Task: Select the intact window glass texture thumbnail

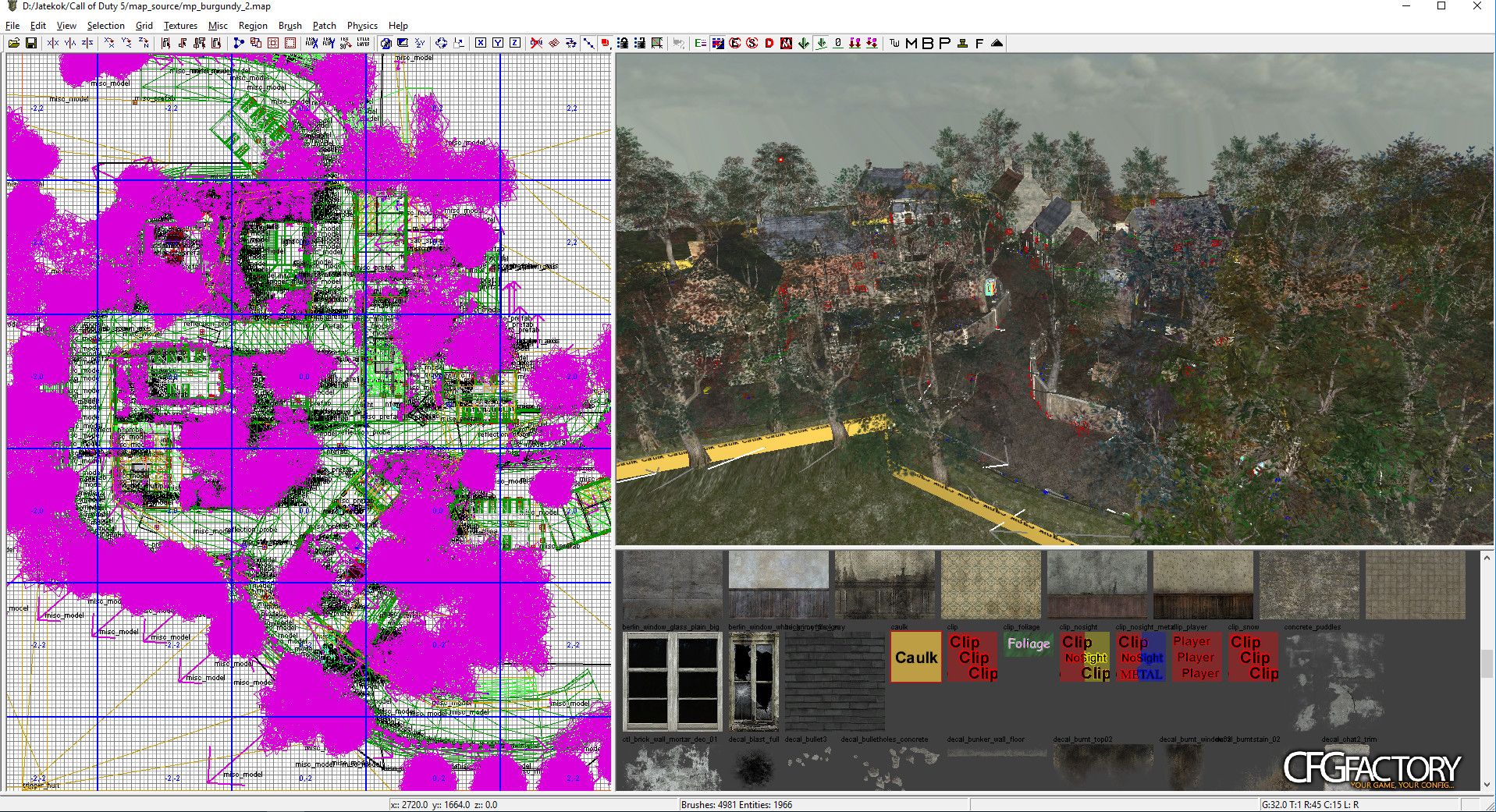Action: [x=672, y=681]
